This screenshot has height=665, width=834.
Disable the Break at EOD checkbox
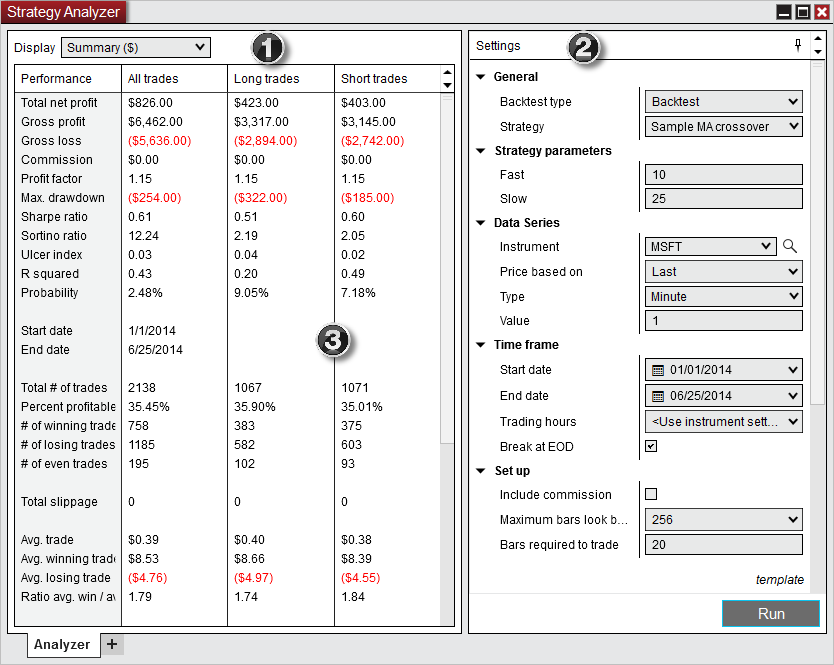(651, 446)
